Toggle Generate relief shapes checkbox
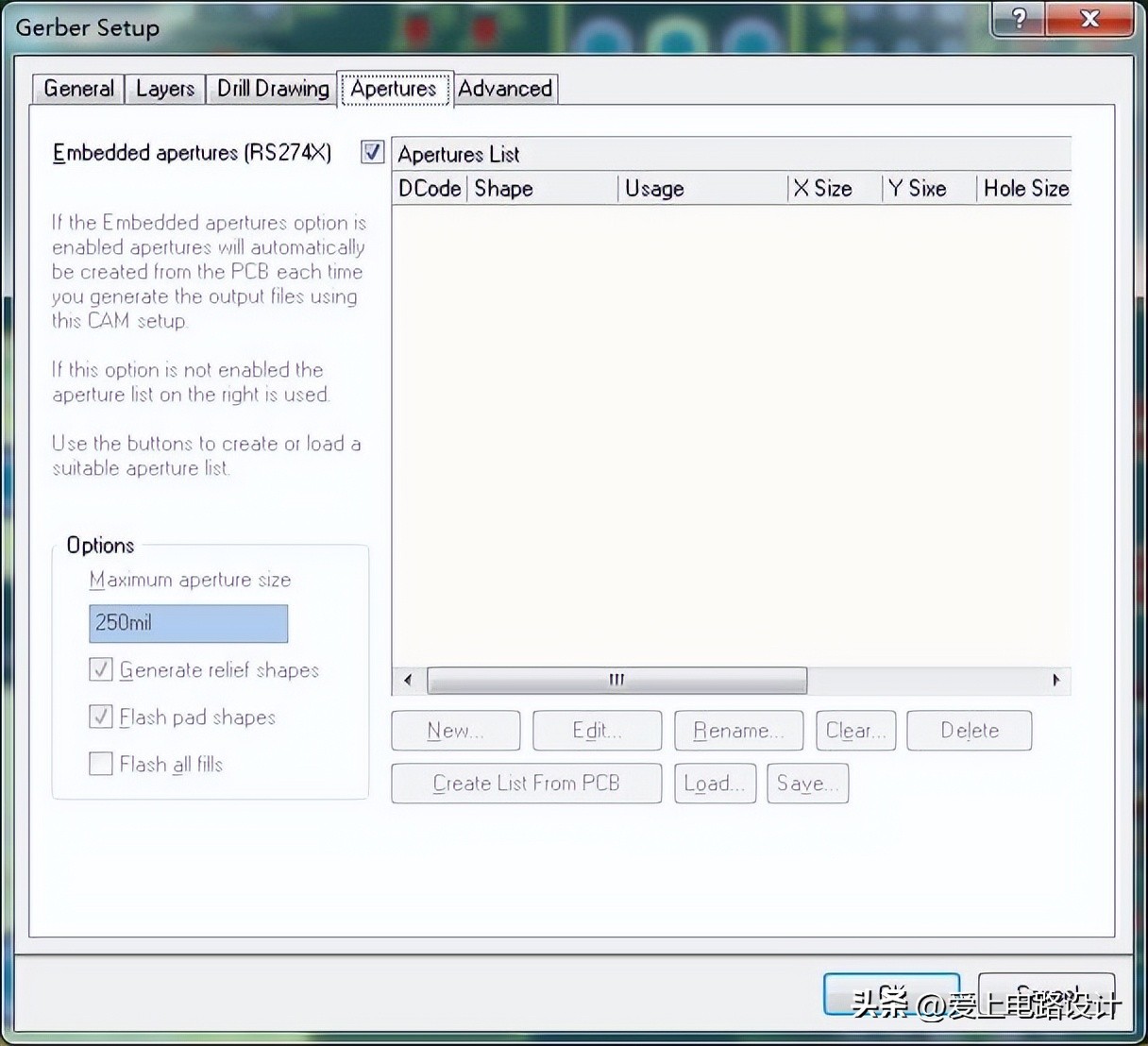Viewport: 1148px width, 1046px height. click(100, 670)
